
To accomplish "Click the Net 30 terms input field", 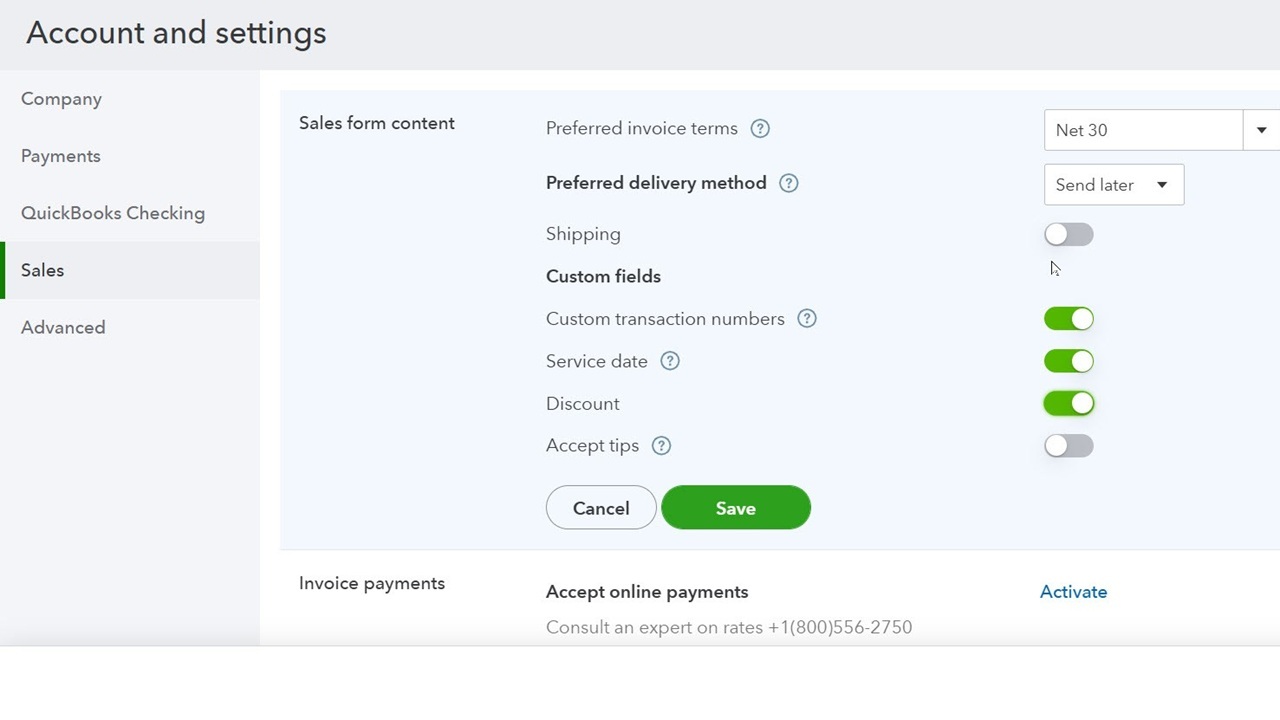I will point(1144,130).
